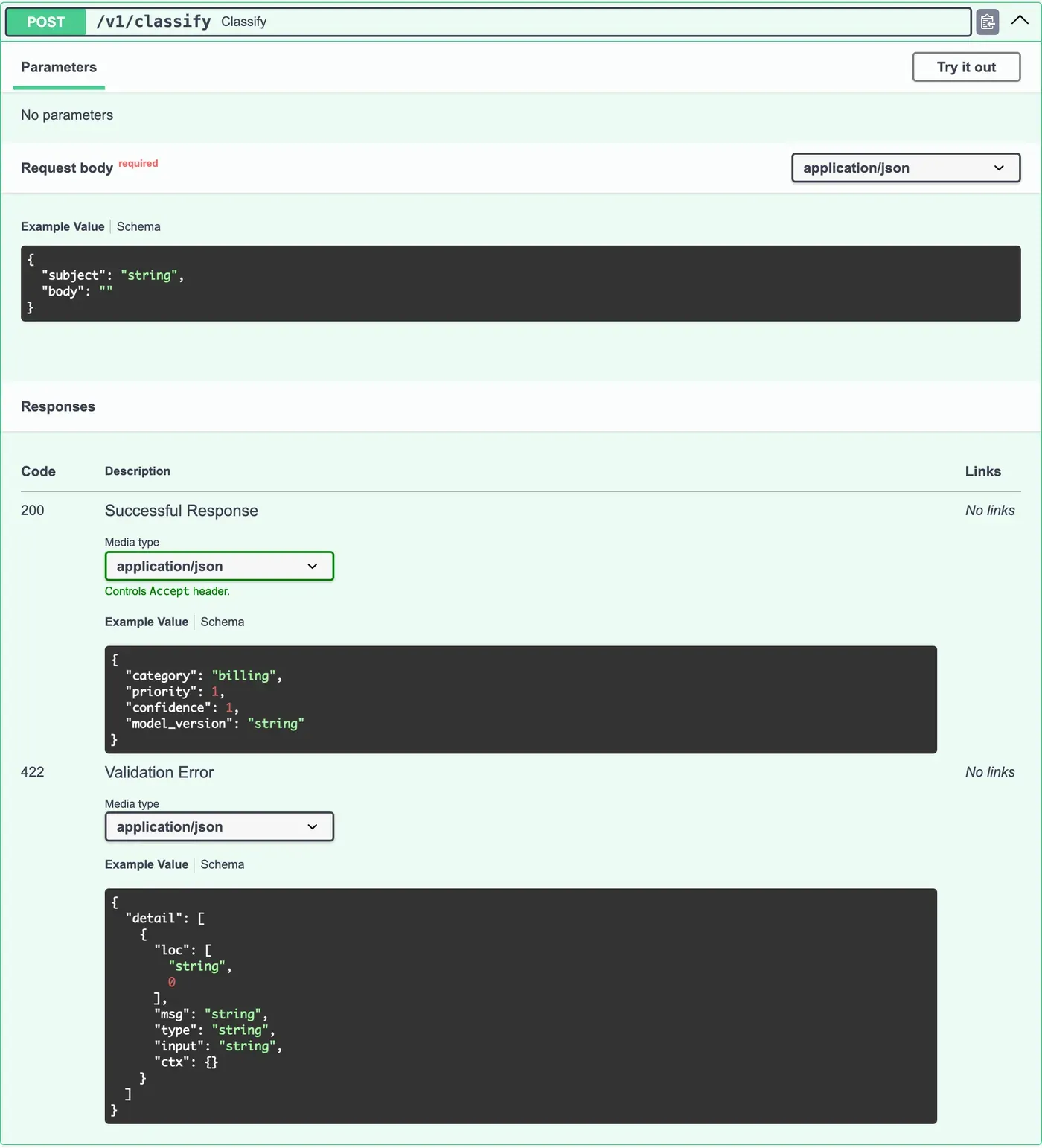Switch to the Parameters tab
The image size is (1042, 1148).
pyautogui.click(x=59, y=68)
